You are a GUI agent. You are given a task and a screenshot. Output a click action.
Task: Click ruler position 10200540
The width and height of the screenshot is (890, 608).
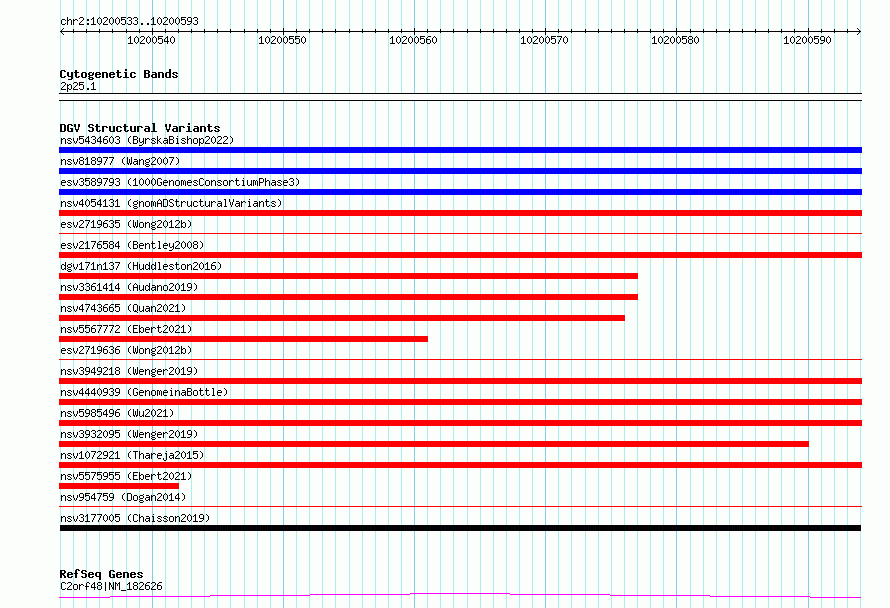(x=152, y=40)
